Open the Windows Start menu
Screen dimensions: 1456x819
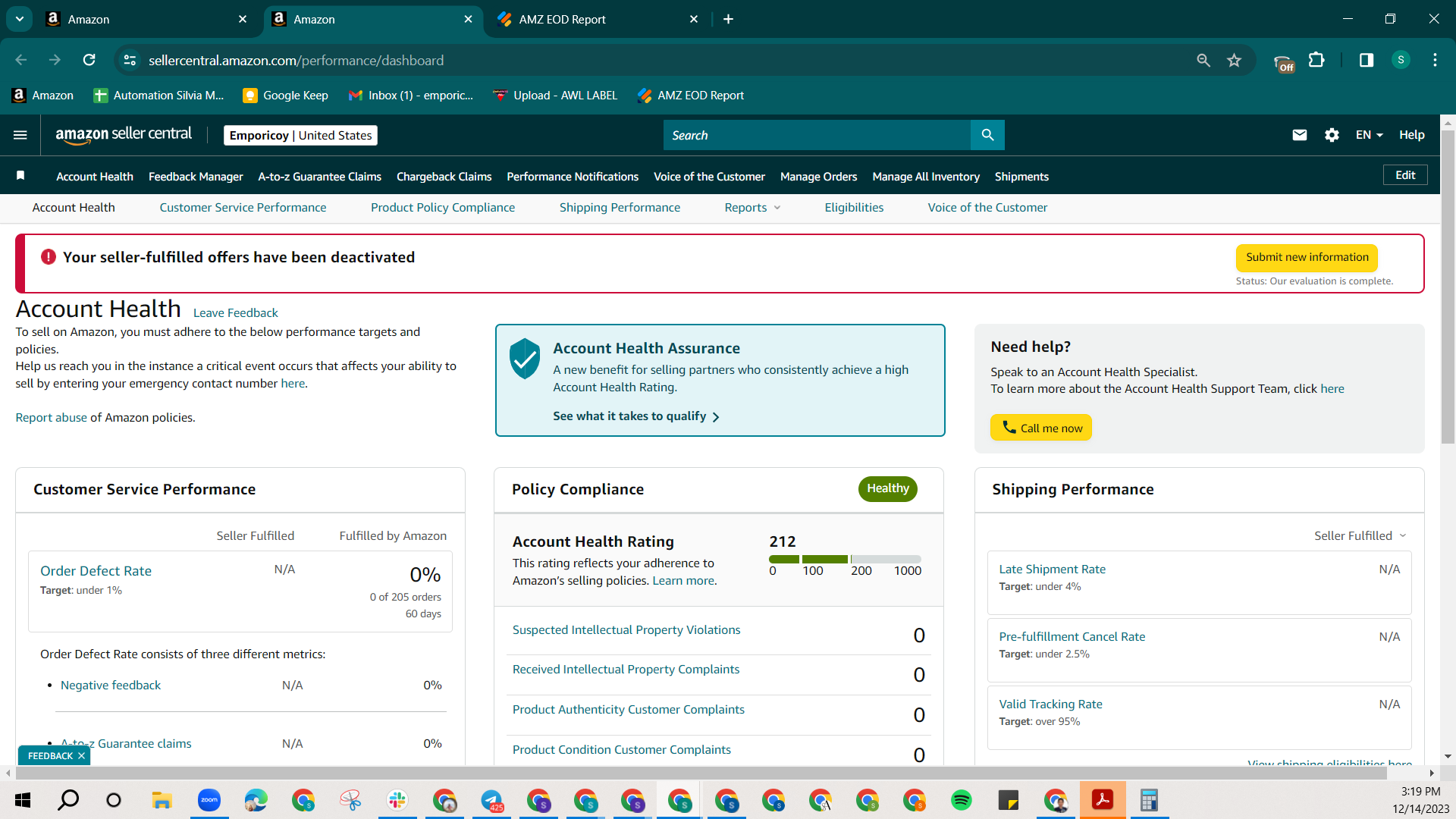pos(22,800)
